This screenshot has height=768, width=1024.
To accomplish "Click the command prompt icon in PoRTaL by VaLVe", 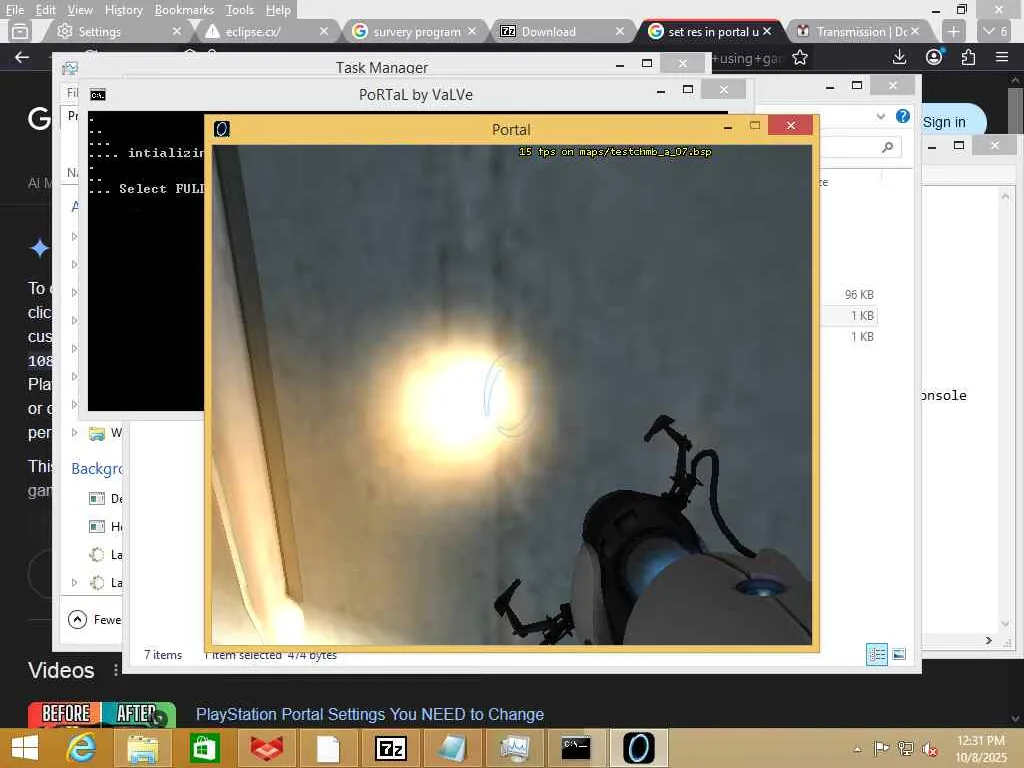I will click(x=98, y=95).
